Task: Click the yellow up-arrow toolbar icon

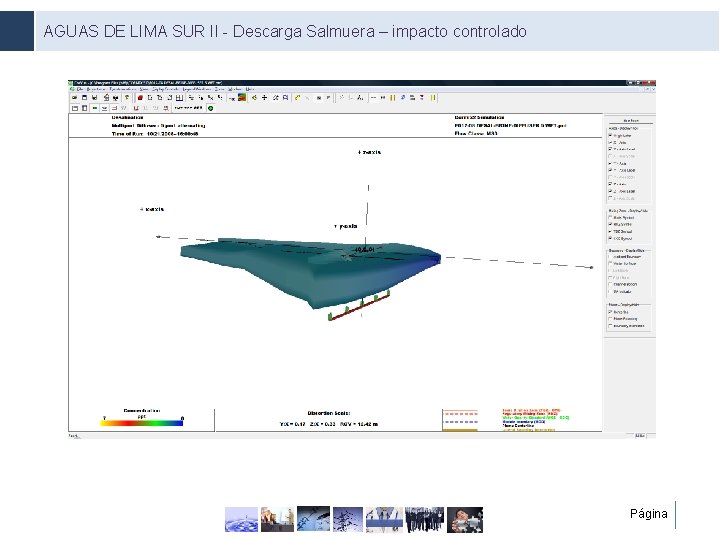Action: (x=127, y=98)
